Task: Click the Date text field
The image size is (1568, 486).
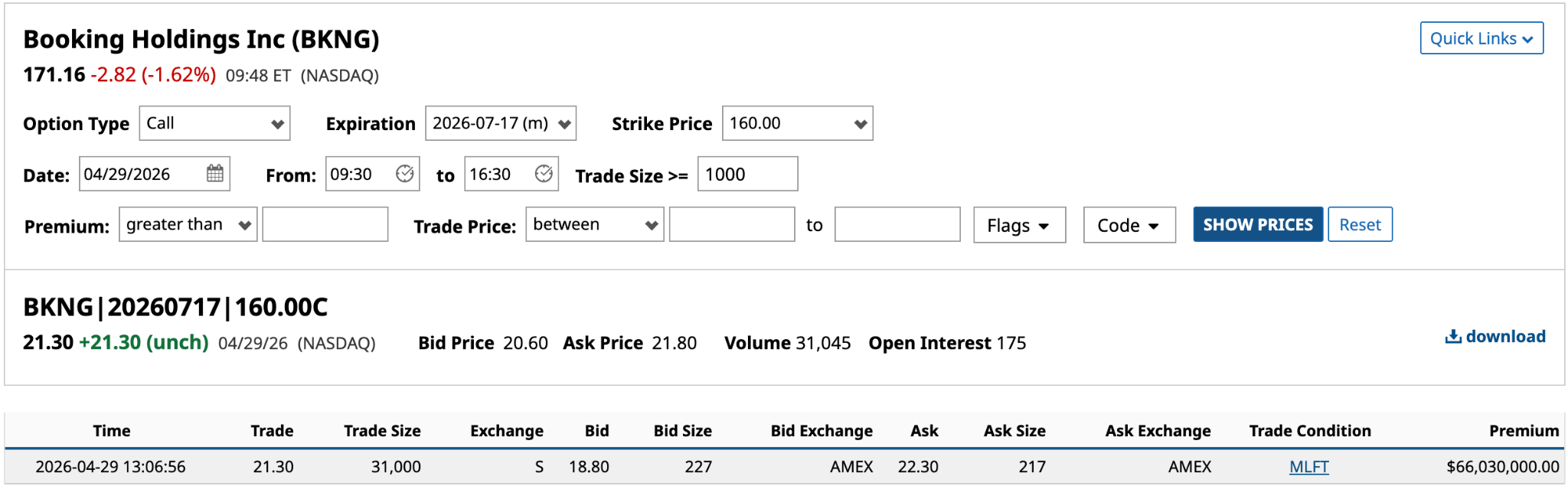Action: click(x=142, y=175)
